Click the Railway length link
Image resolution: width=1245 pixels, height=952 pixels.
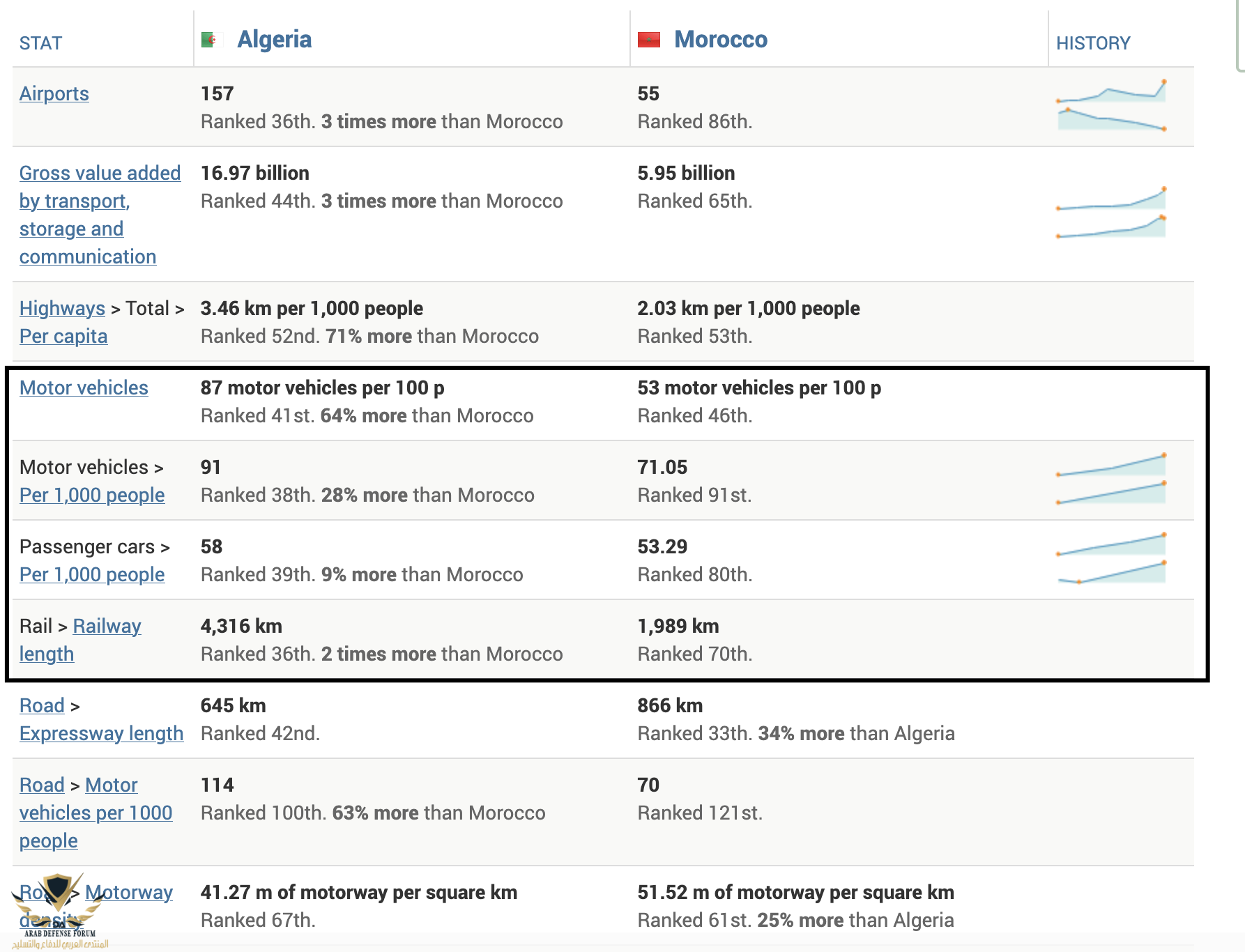point(107,626)
